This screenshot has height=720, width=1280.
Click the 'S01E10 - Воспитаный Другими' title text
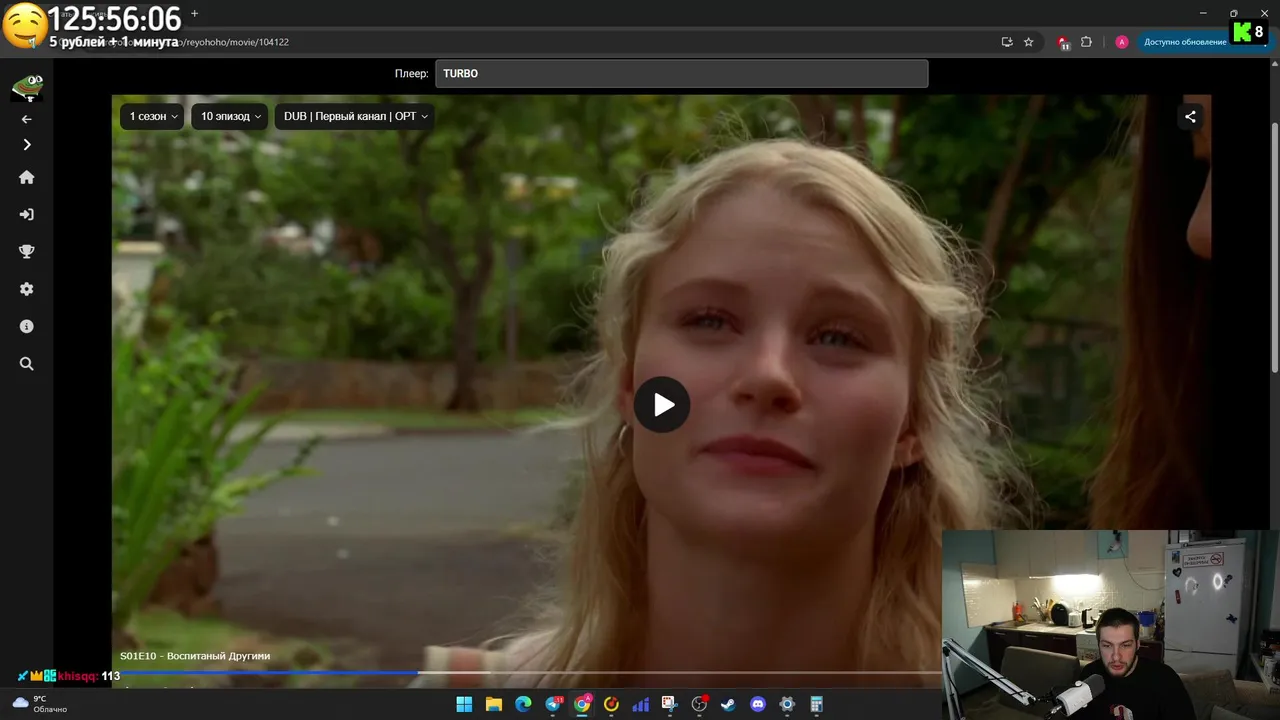(195, 656)
